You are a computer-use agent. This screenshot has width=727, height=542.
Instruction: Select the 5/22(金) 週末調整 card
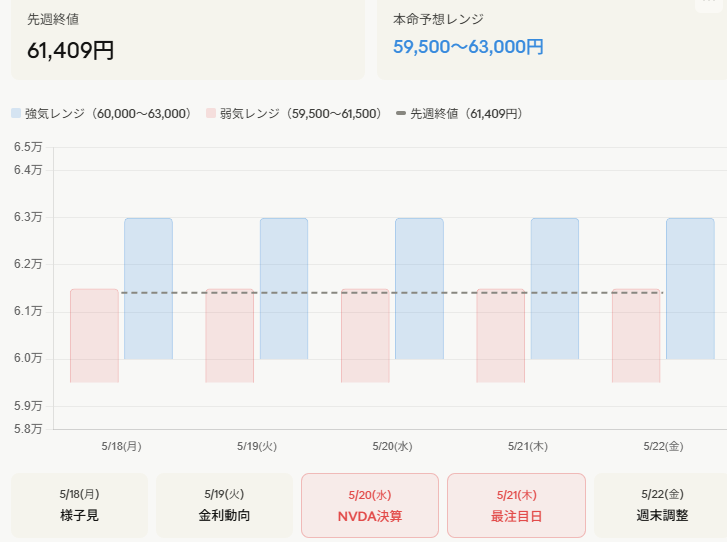coord(661,505)
